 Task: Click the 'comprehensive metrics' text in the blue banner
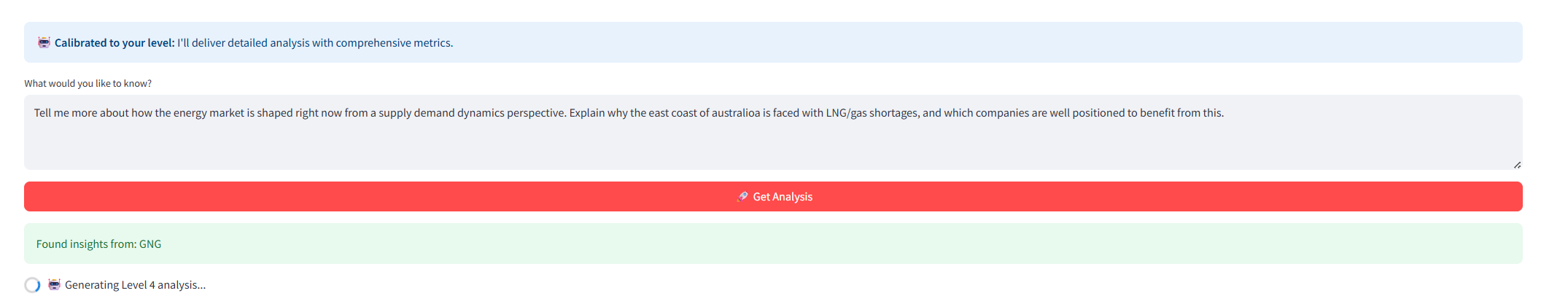pyautogui.click(x=394, y=43)
